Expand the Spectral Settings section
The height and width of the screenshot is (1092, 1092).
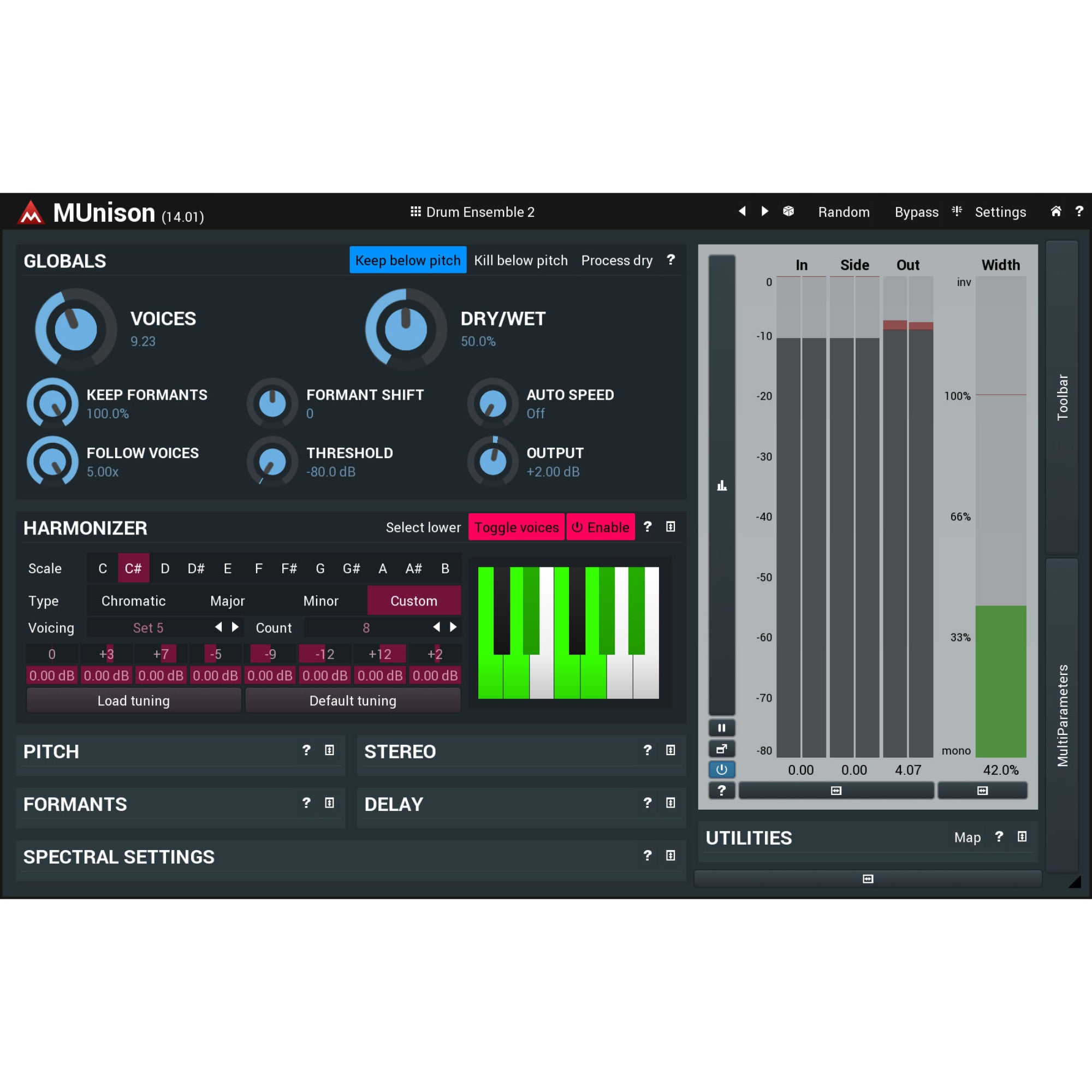(670, 855)
